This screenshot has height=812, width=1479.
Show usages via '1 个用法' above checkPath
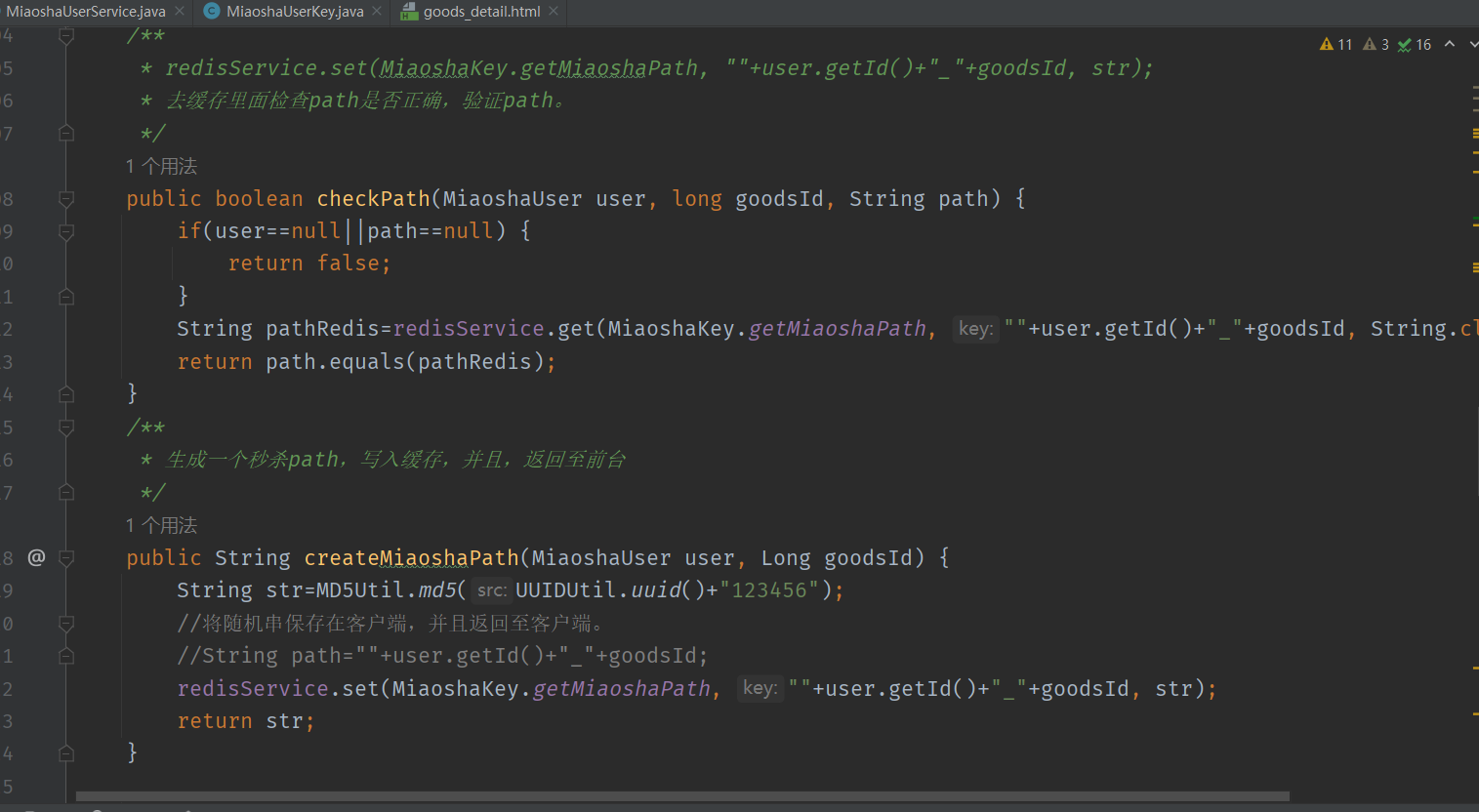pos(161,166)
